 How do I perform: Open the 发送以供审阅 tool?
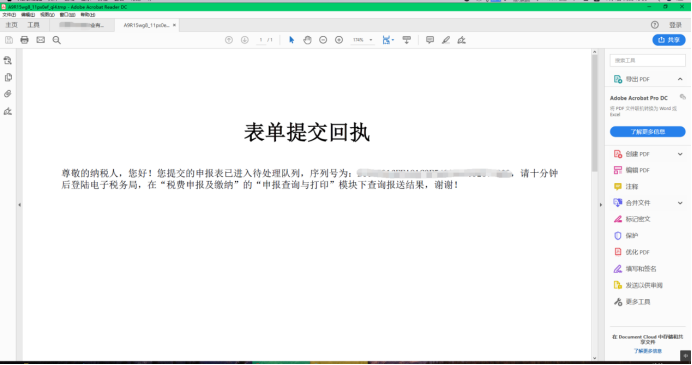click(638, 285)
